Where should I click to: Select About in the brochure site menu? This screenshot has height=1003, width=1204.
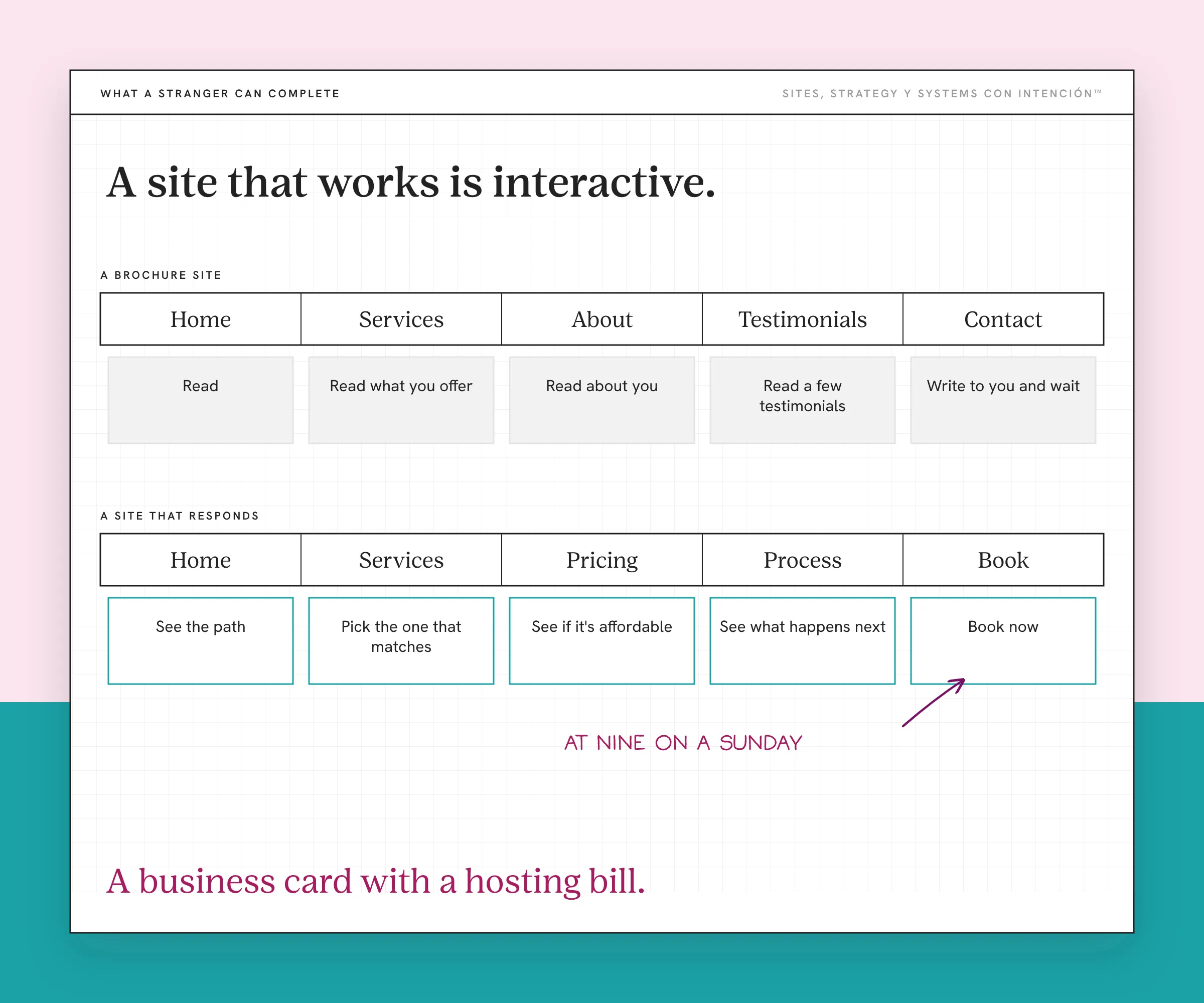click(602, 319)
